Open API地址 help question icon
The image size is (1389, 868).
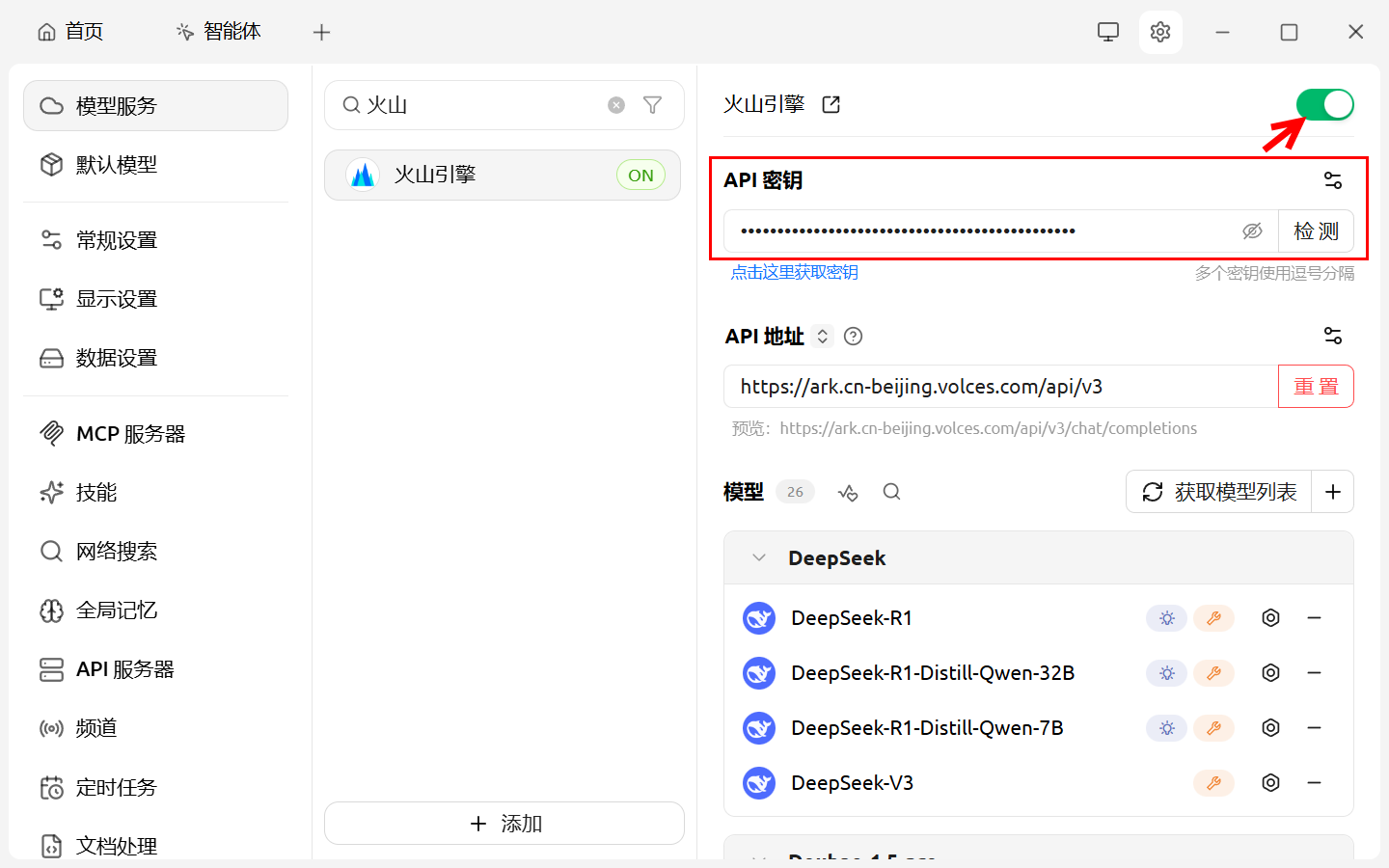tap(853, 337)
